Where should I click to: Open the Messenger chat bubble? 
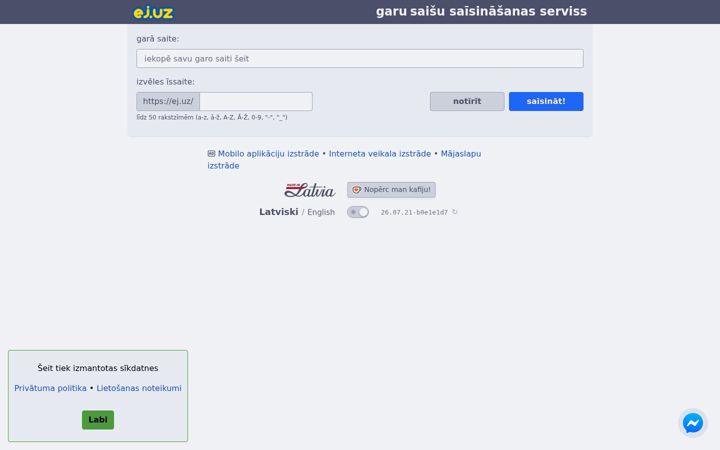[x=692, y=423]
